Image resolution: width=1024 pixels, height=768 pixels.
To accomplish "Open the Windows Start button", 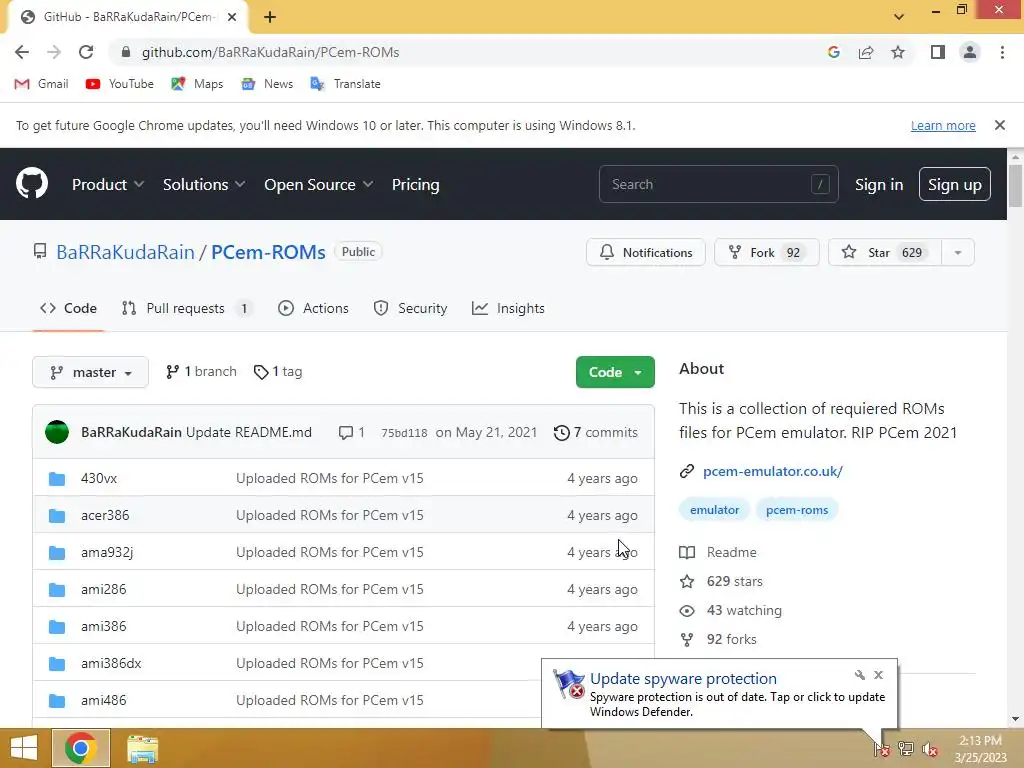I will coord(24,748).
